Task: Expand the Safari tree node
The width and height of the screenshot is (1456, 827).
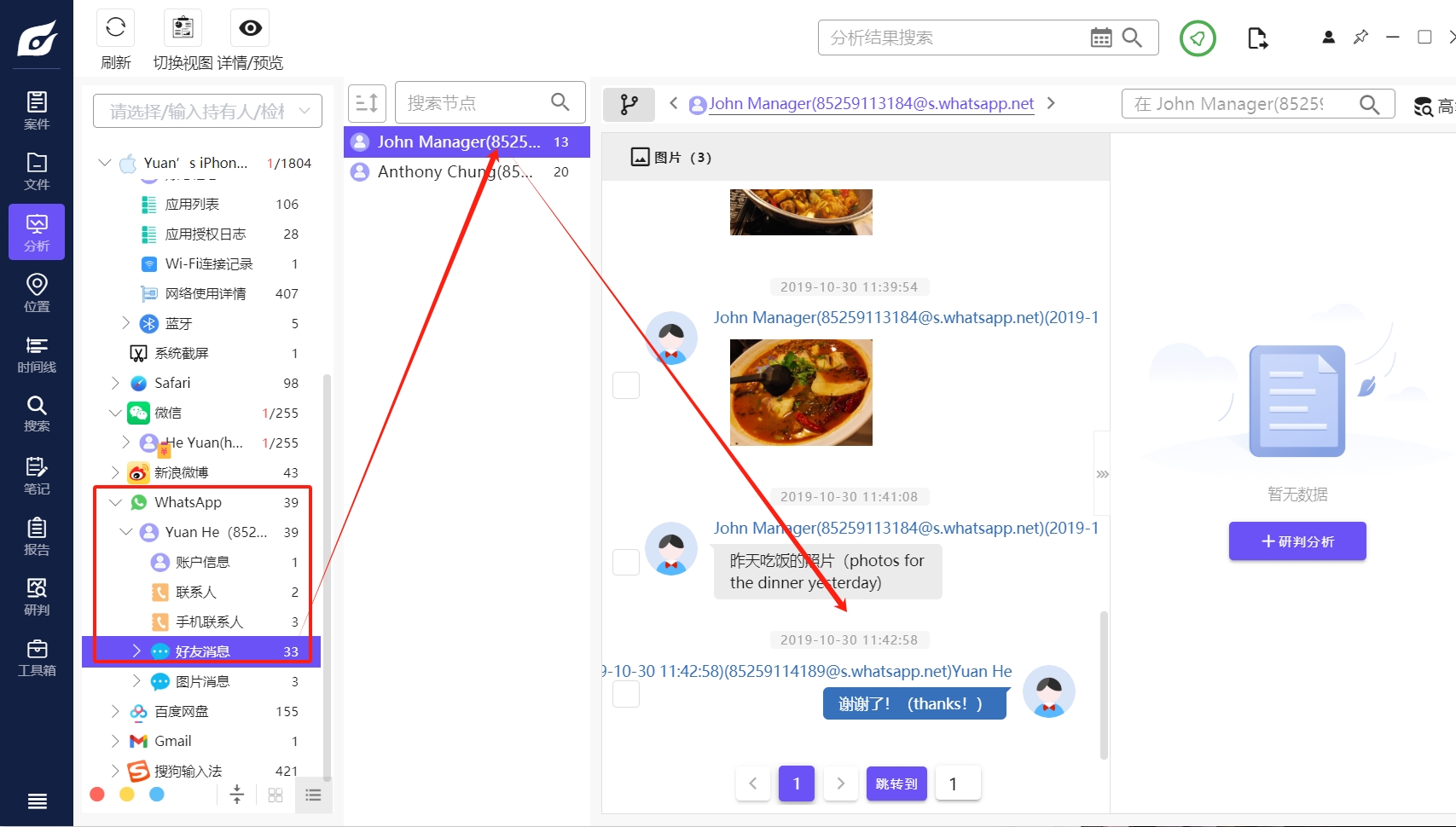Action: 116,383
